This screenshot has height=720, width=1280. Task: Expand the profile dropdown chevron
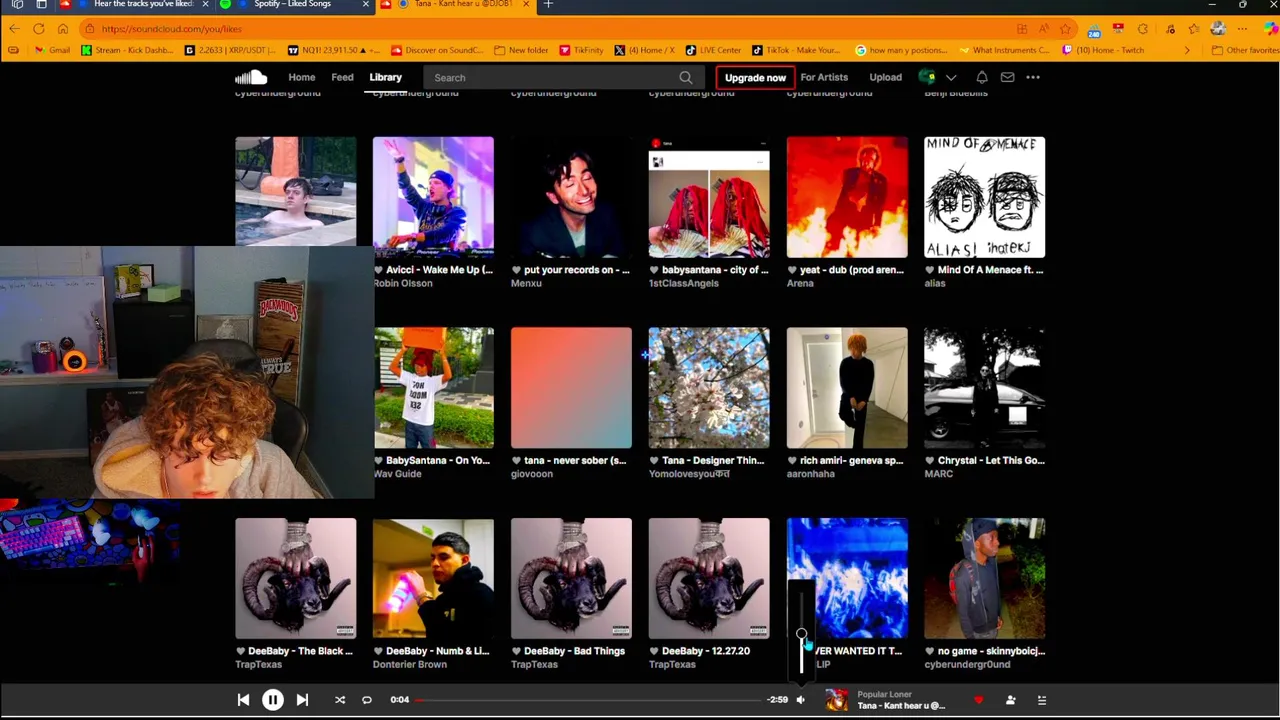point(951,77)
